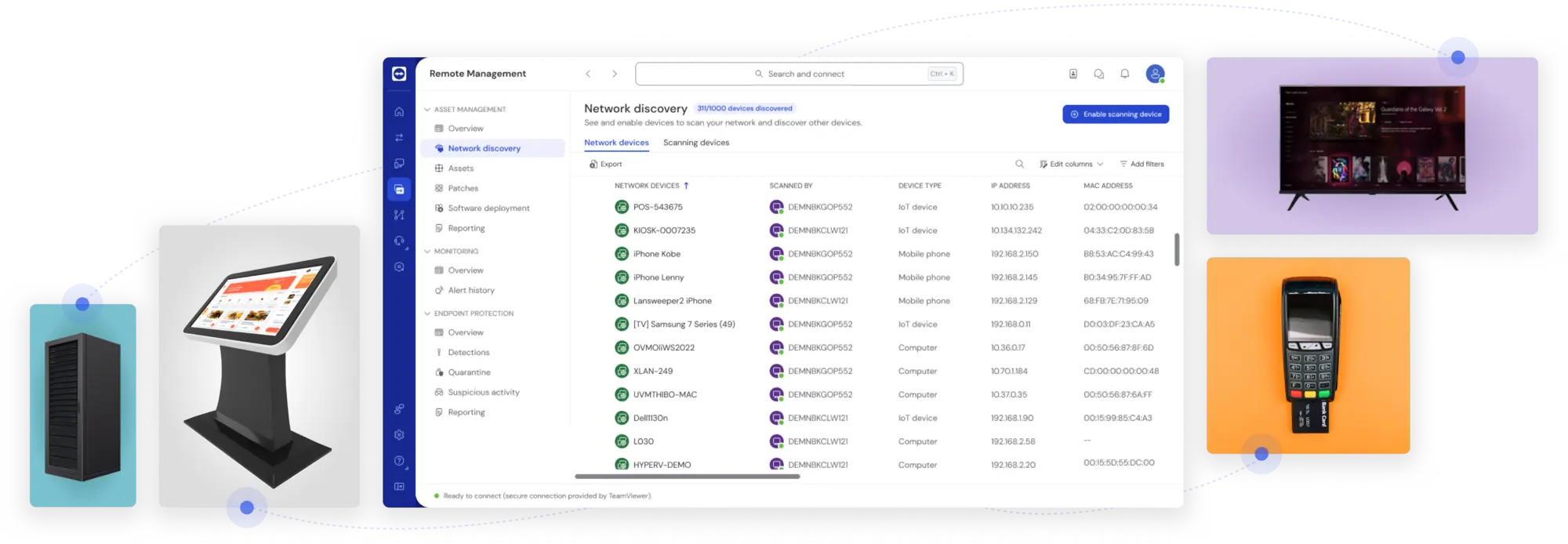Click device icon beside XLAN-249
This screenshot has height=544, width=1568.
622,371
